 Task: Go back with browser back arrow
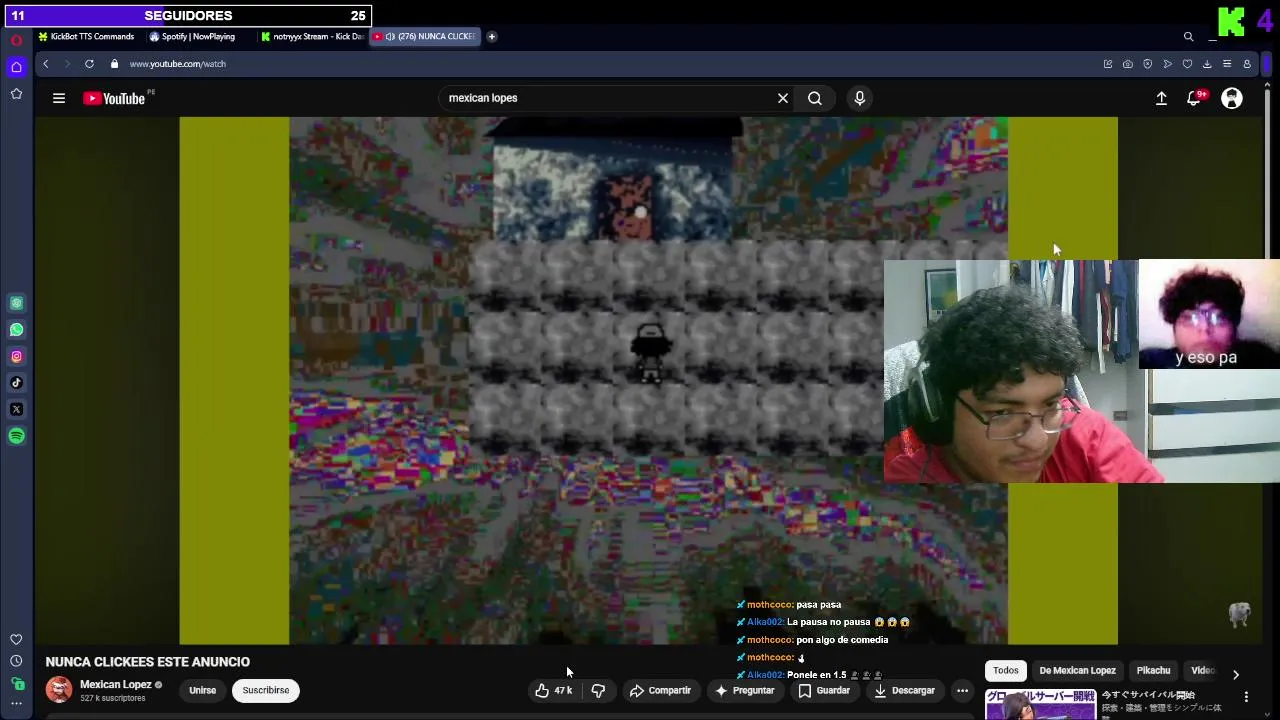tap(45, 64)
